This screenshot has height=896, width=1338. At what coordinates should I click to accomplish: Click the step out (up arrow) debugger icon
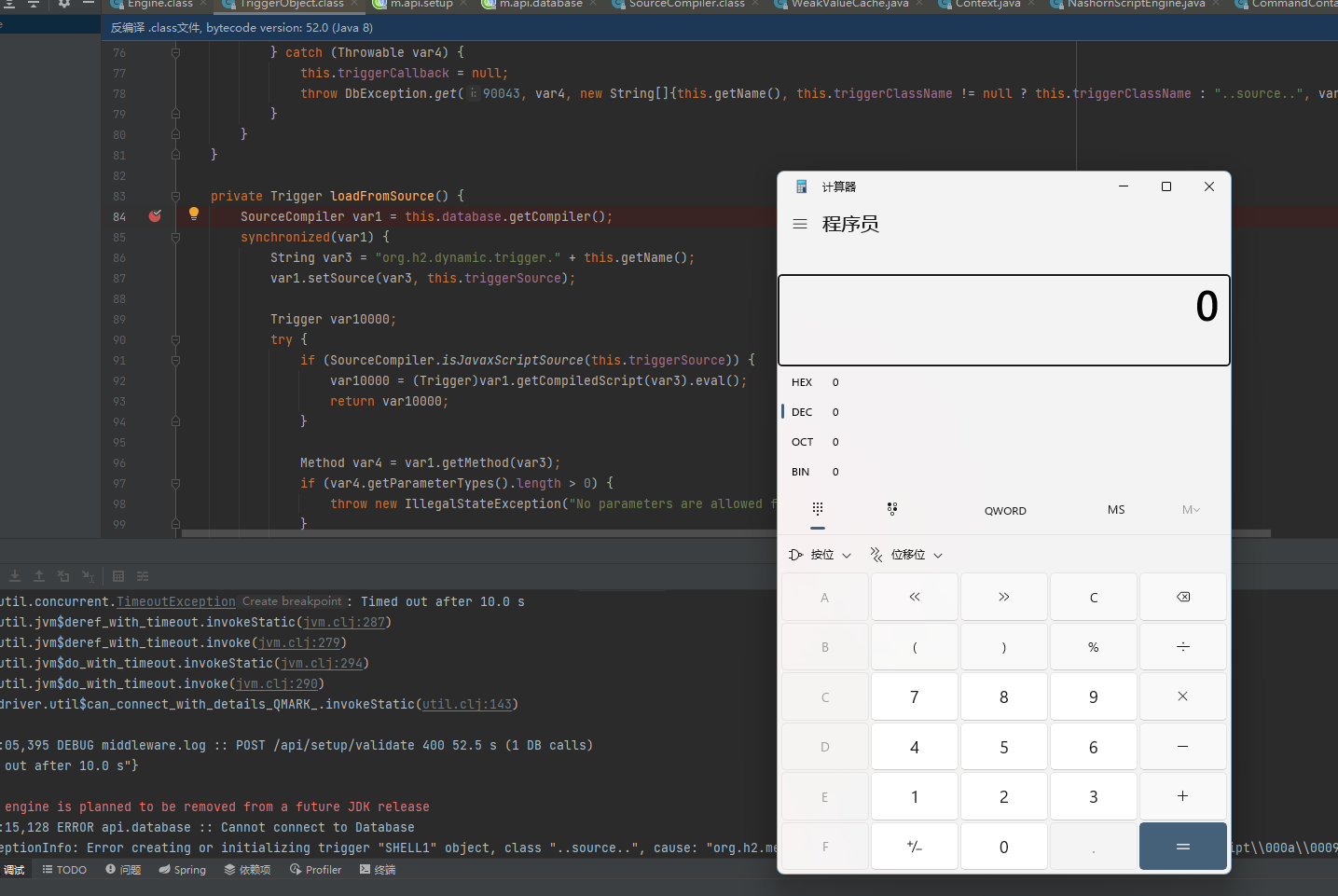point(39,576)
